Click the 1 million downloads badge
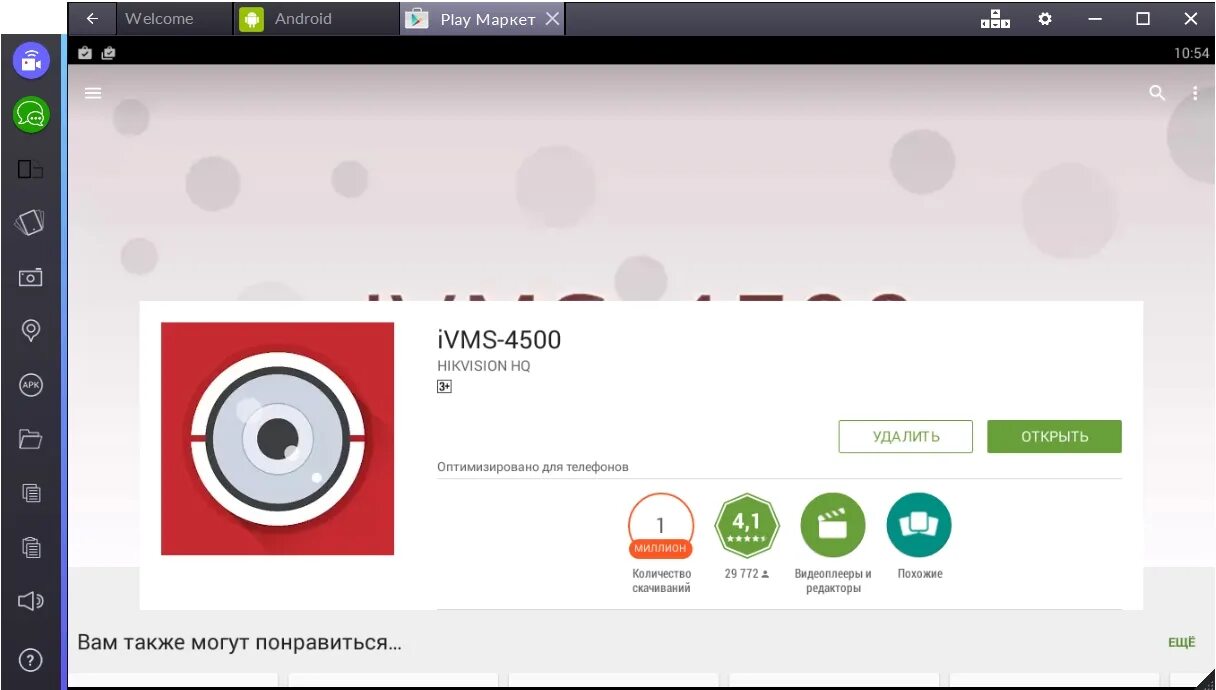This screenshot has width=1216, height=690. pyautogui.click(x=661, y=525)
